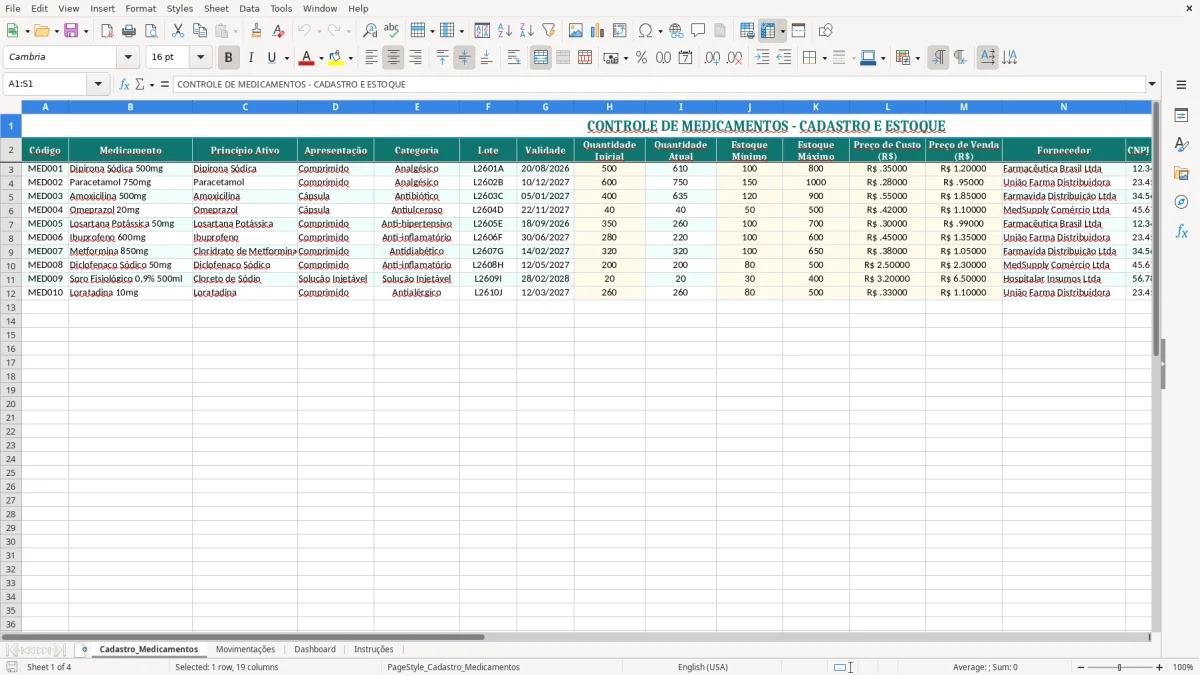Image resolution: width=1200 pixels, height=675 pixels.
Task: Open Find and Replace icon
Action: coord(370,31)
